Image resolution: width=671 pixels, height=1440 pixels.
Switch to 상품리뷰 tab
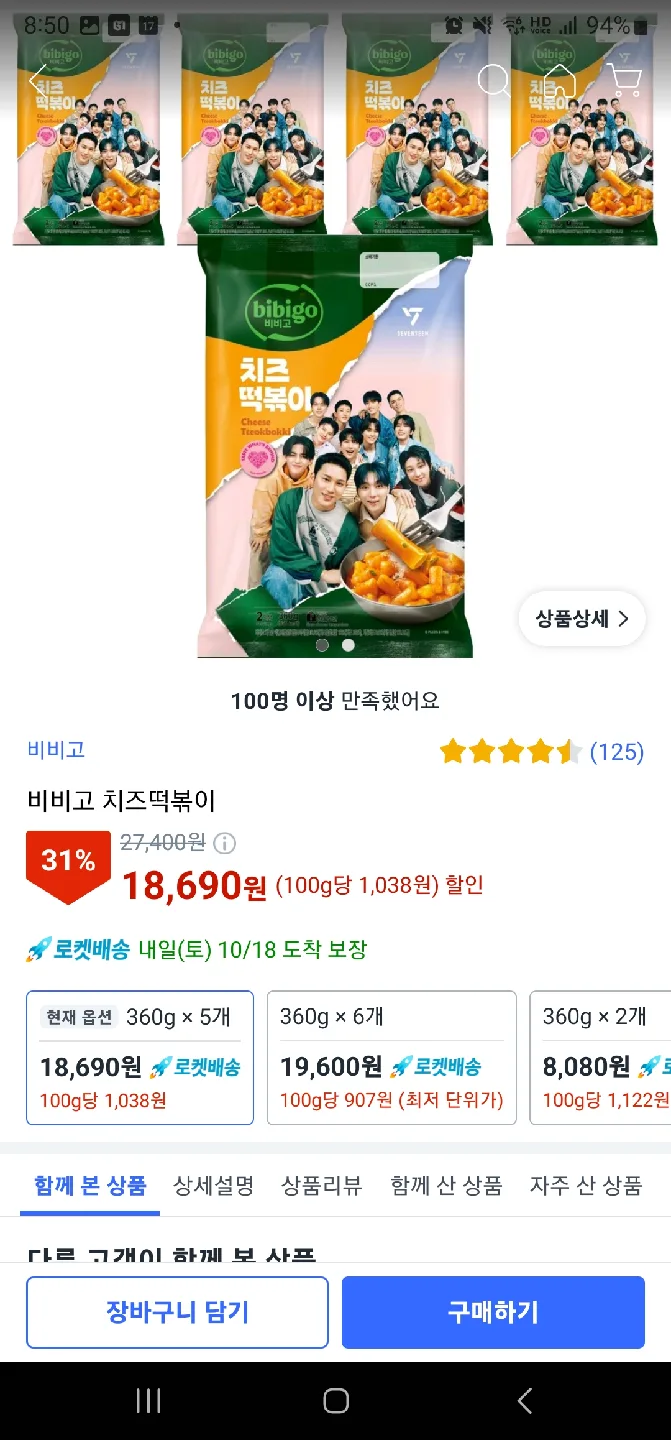(322, 1186)
